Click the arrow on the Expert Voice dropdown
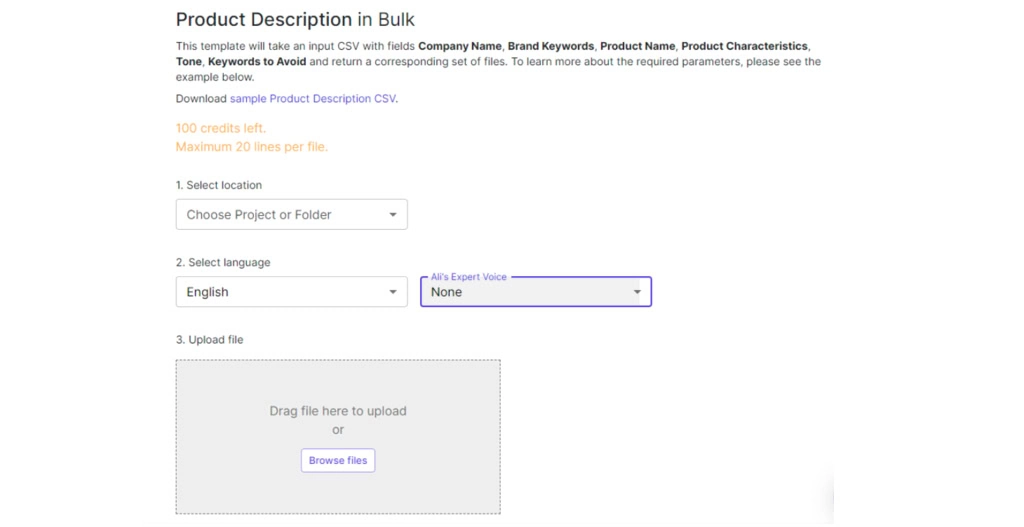Image resolution: width=1024 pixels, height=527 pixels. pos(637,292)
